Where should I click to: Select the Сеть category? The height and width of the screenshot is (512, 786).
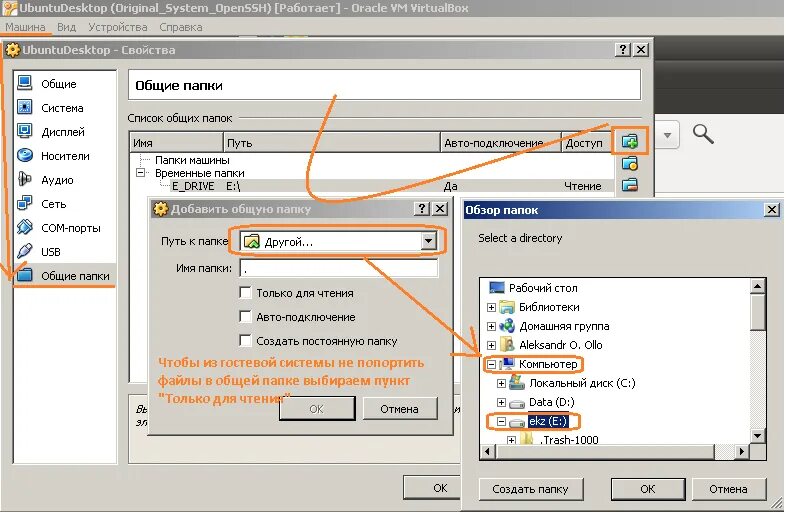coord(54,204)
